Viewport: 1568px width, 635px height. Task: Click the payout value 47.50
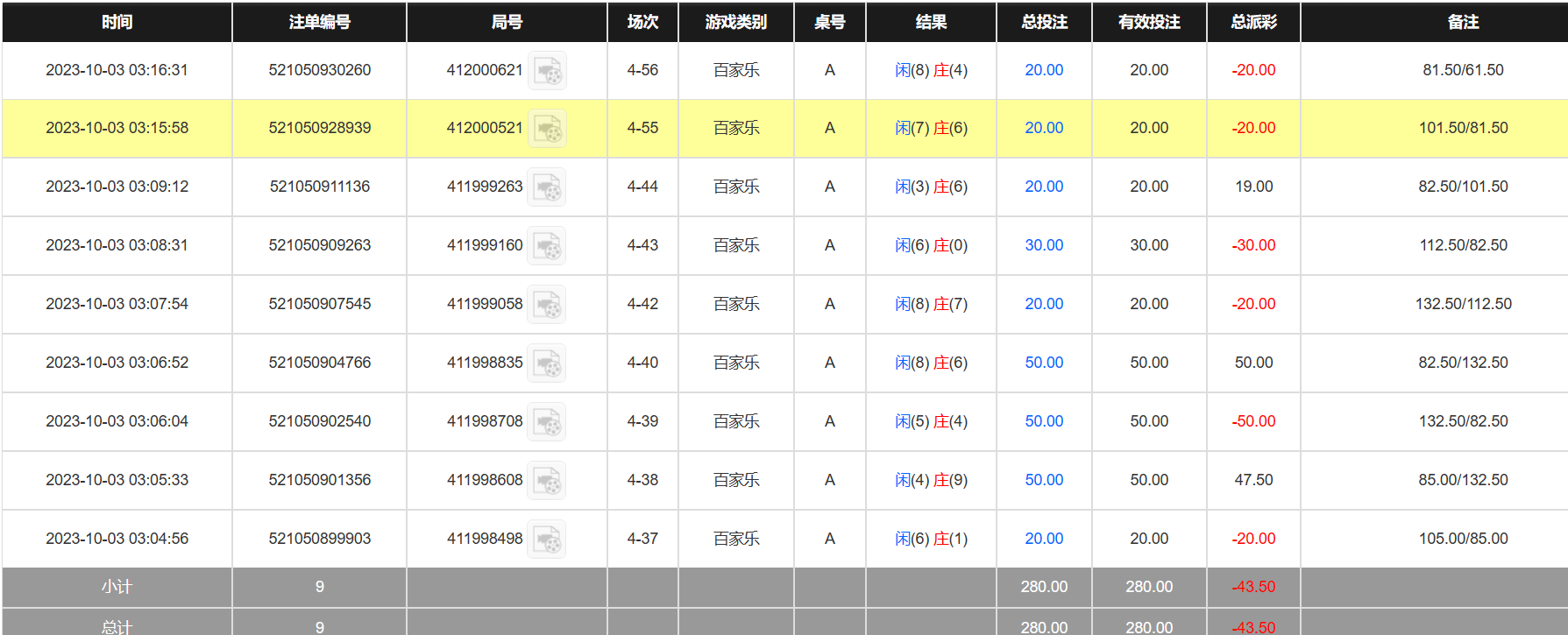coord(1253,480)
